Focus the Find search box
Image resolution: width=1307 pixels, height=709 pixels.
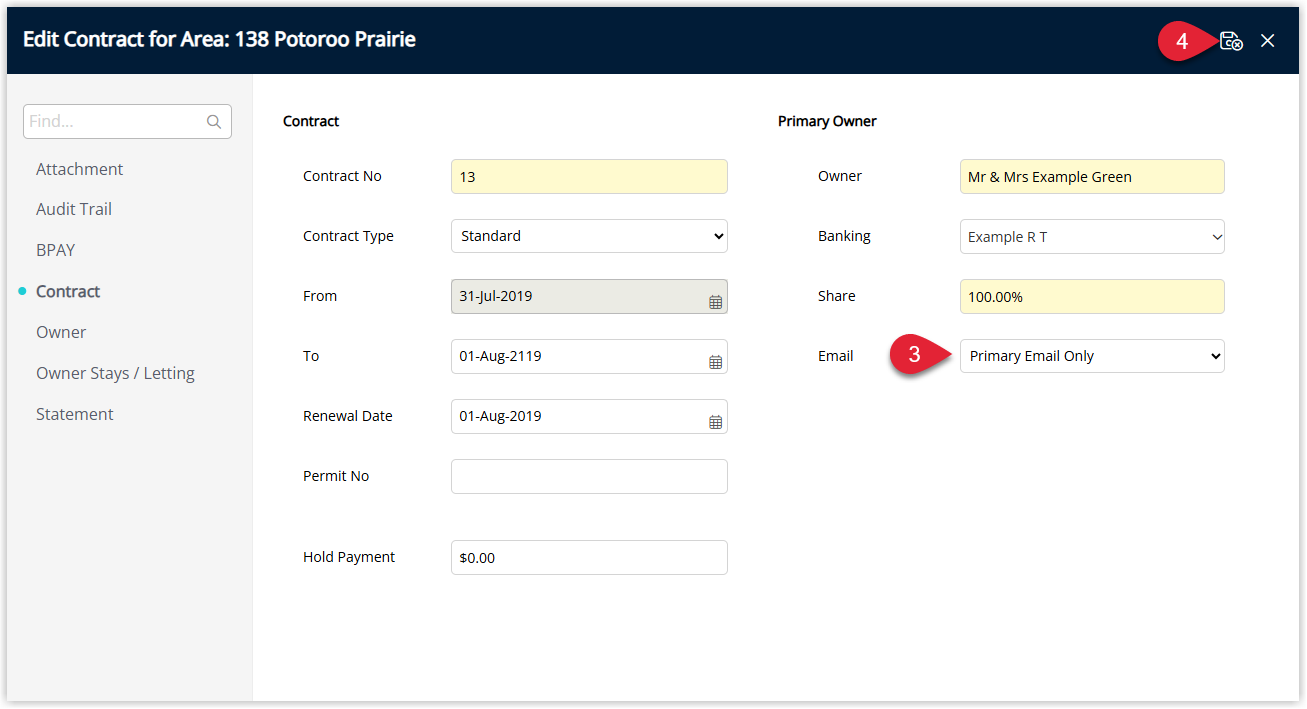click(x=127, y=121)
